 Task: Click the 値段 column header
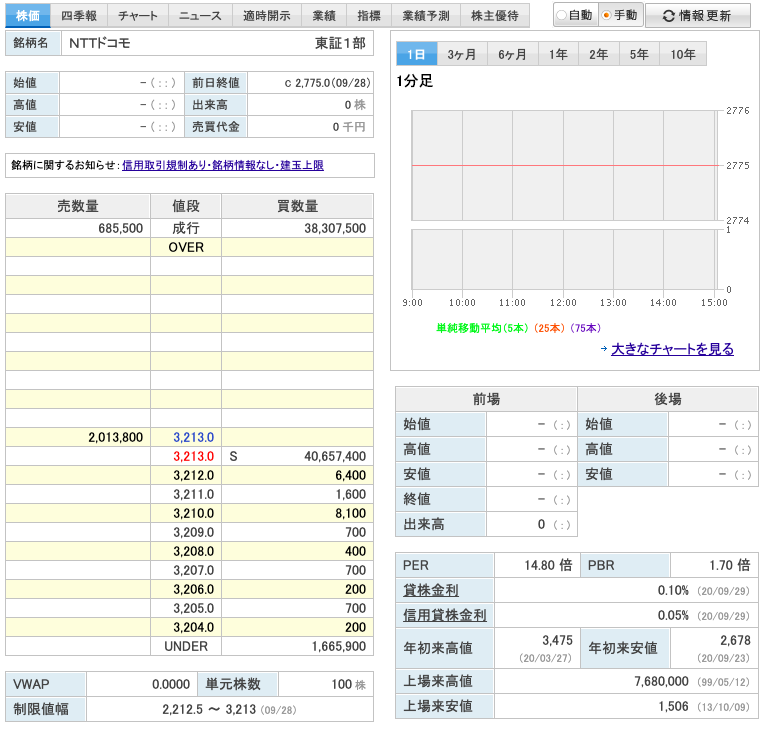186,206
